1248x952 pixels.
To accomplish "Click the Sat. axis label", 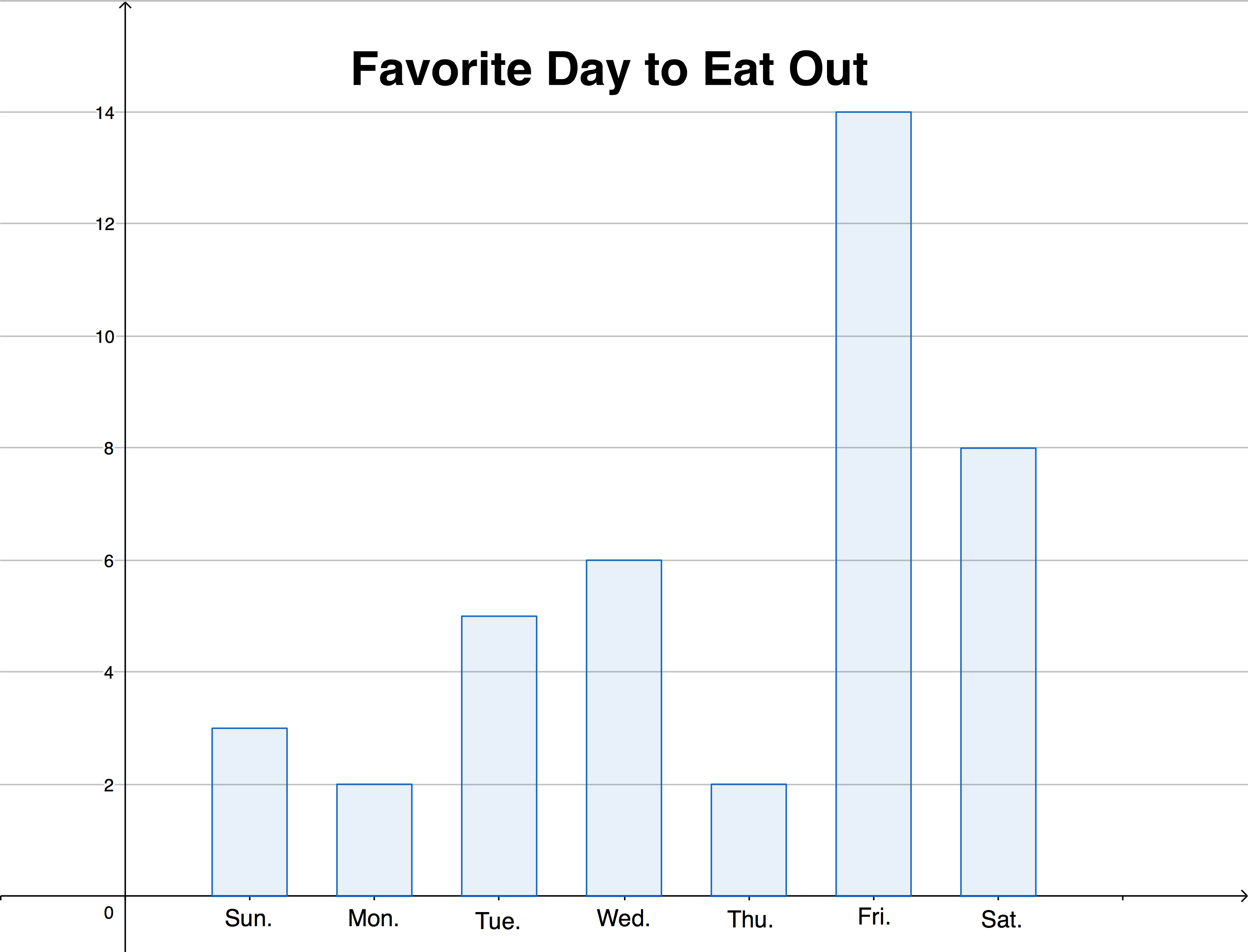I will [1001, 920].
